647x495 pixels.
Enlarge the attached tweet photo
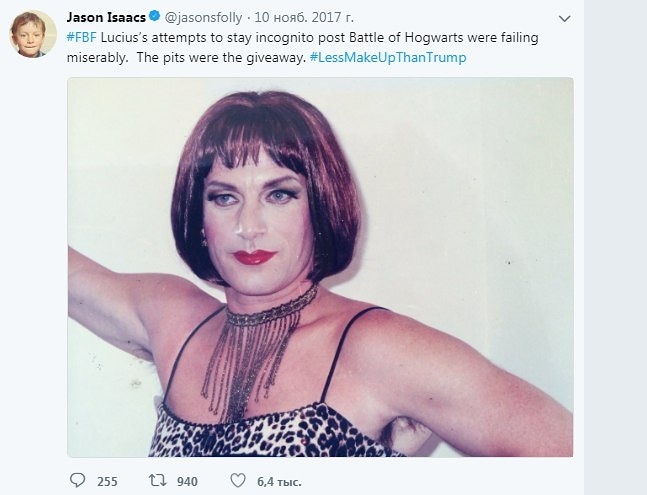(x=320, y=267)
